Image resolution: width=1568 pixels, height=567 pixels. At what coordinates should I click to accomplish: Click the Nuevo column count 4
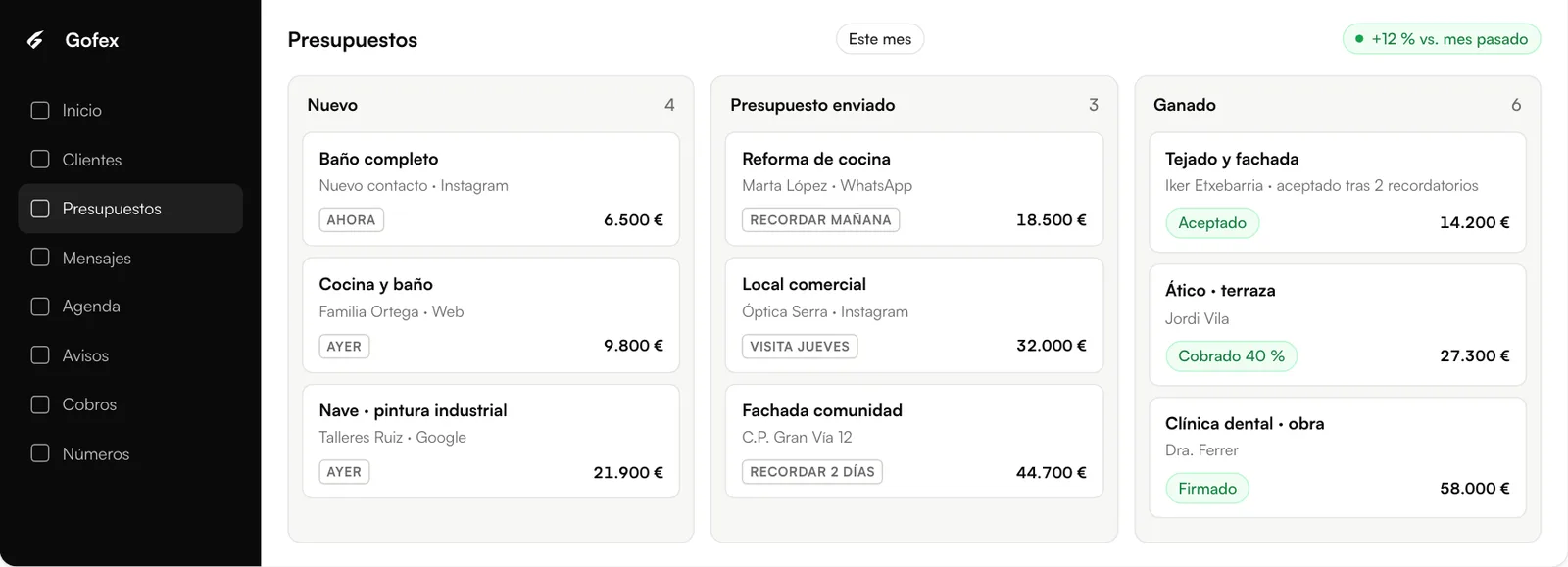(x=669, y=105)
